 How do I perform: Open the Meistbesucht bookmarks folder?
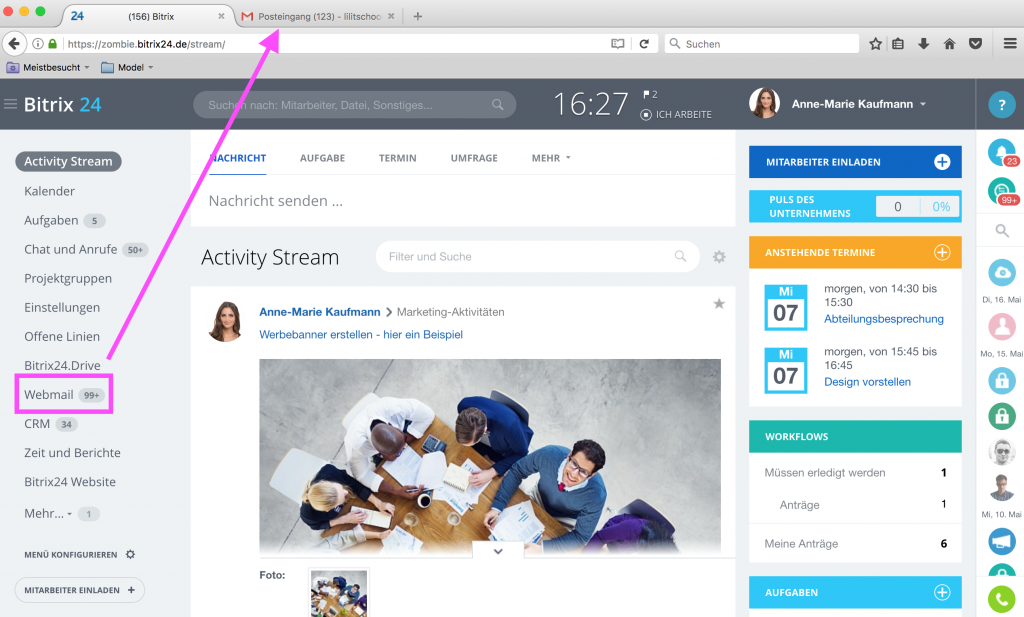(x=48, y=67)
